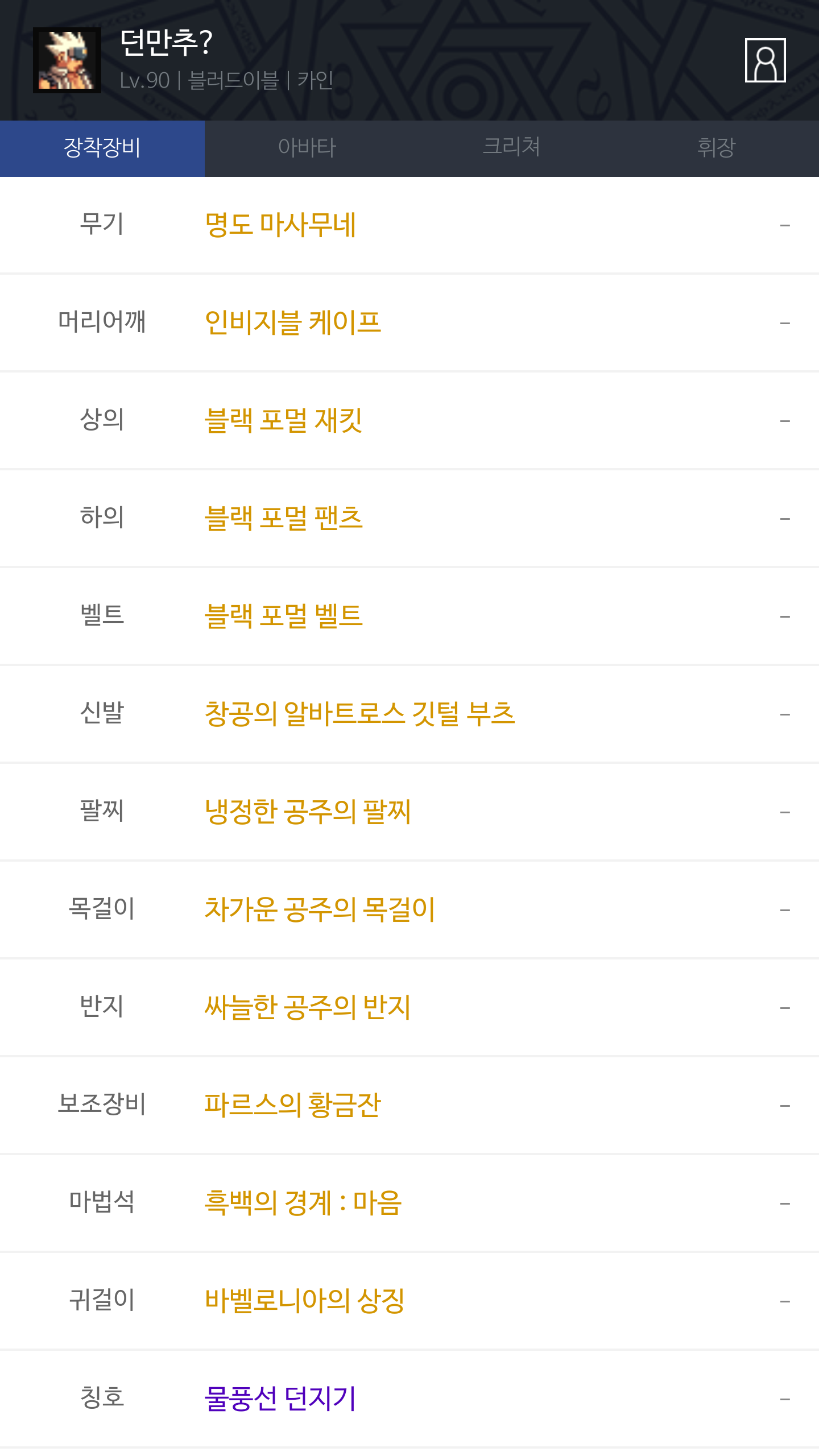Switch to the 아바타 tab
This screenshot has height=1456, width=819.
tap(307, 148)
